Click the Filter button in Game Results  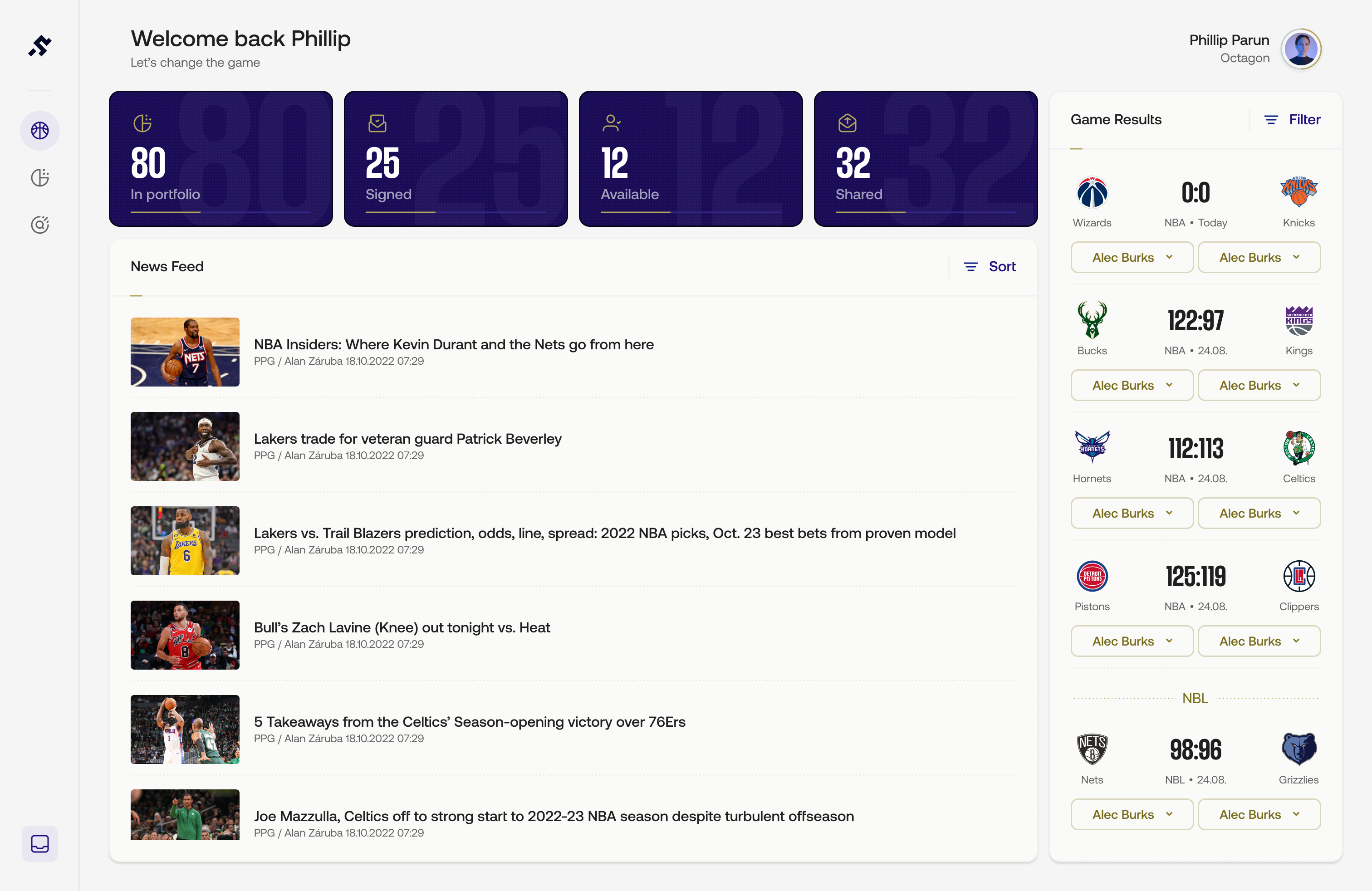pos(1292,119)
